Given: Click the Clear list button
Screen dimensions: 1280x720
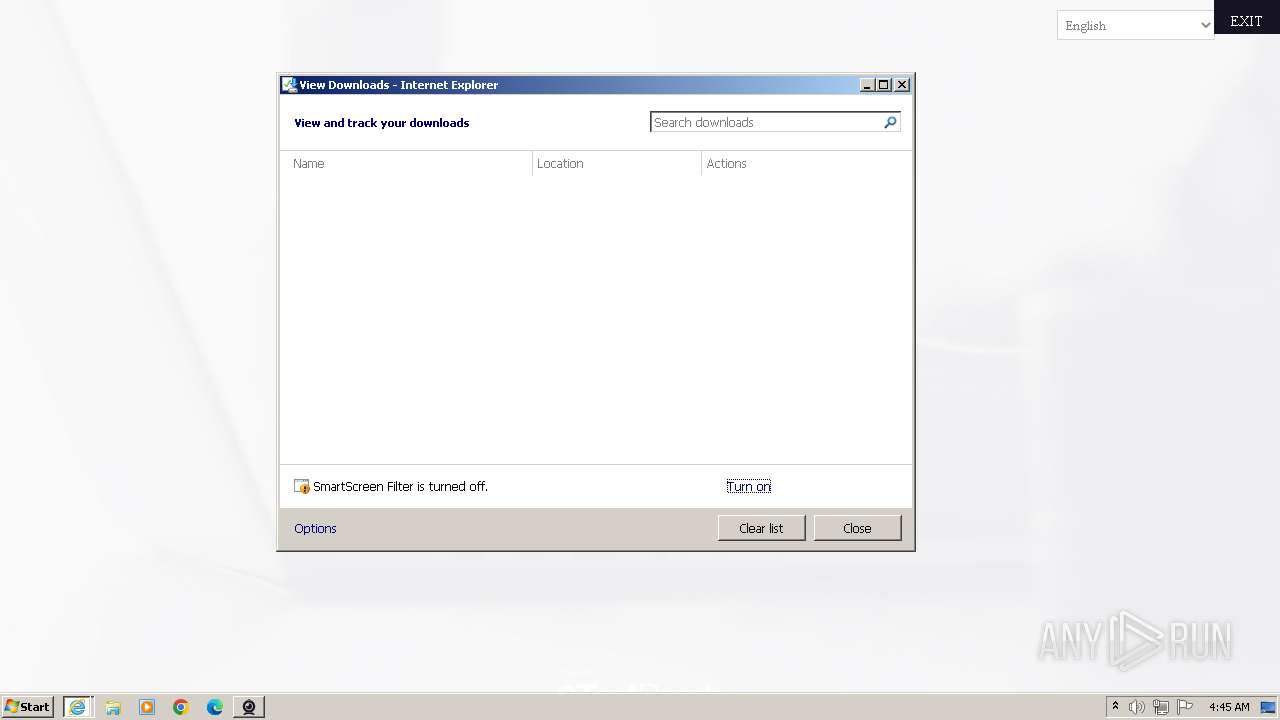Looking at the screenshot, I should [761, 528].
